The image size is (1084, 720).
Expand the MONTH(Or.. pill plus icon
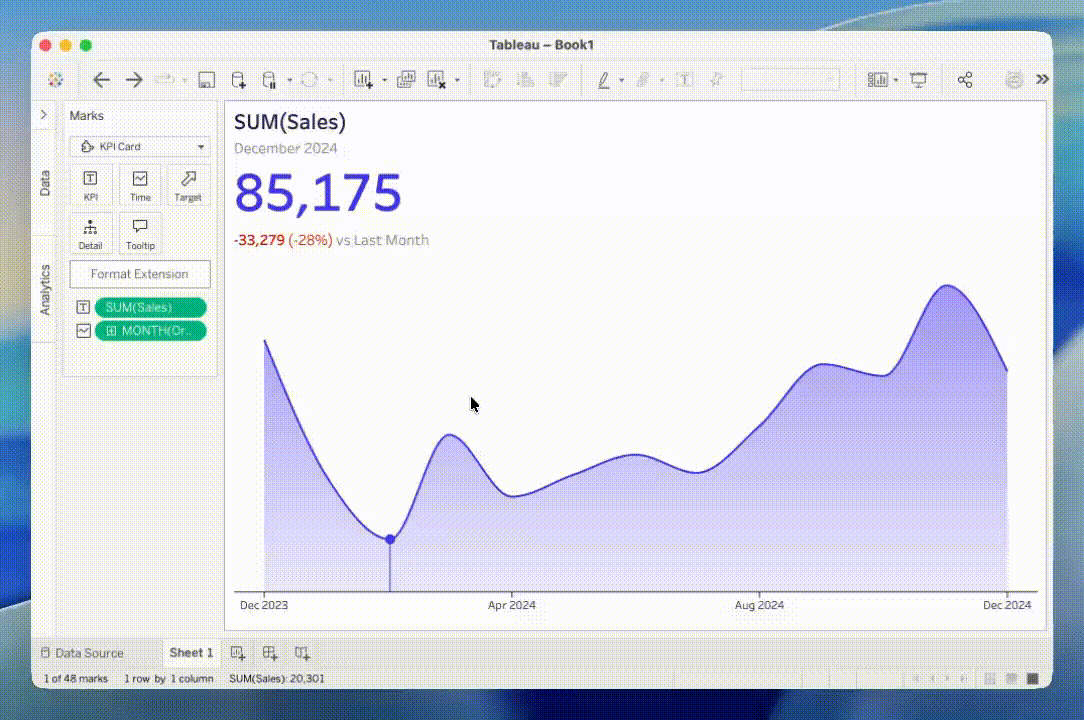coord(111,331)
